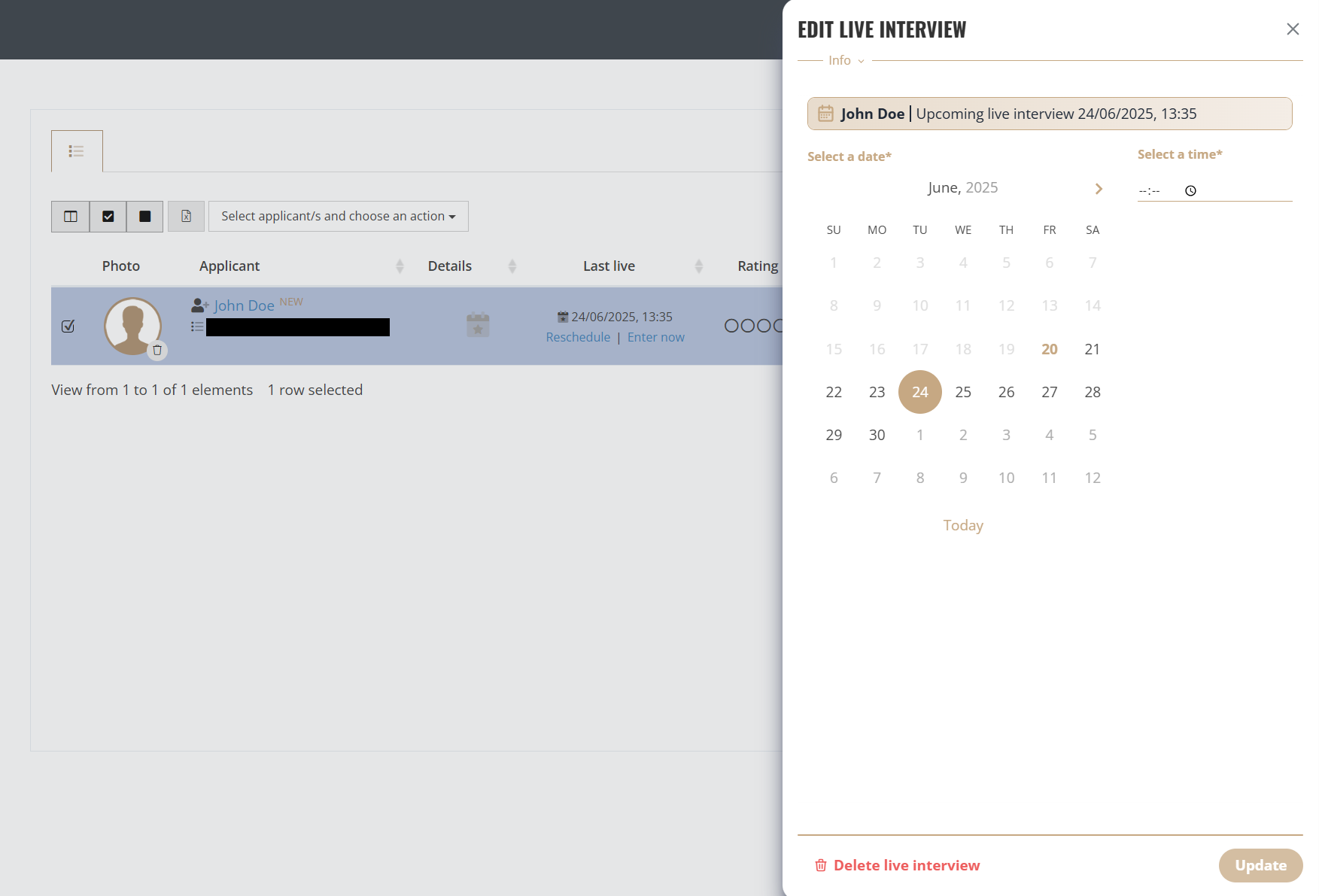Sort by Details column arrows
Screen dimensions: 1319x896
[x=512, y=266]
